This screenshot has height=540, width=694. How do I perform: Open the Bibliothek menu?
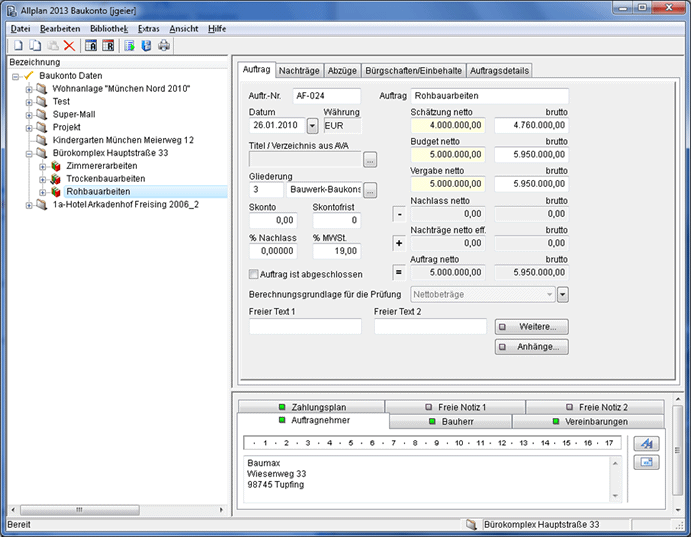109,29
